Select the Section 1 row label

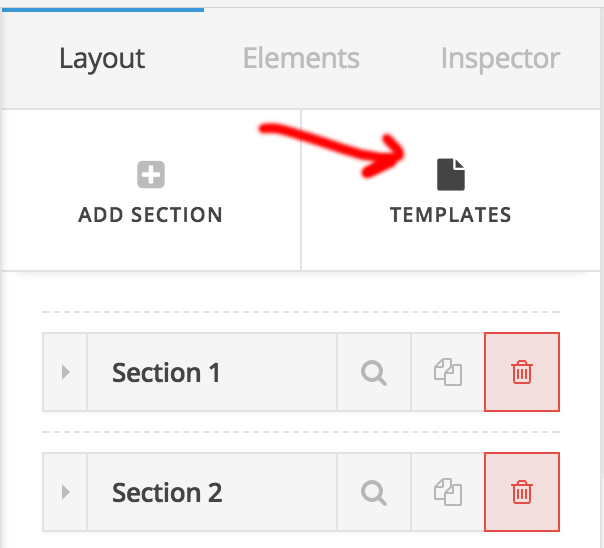click(166, 373)
